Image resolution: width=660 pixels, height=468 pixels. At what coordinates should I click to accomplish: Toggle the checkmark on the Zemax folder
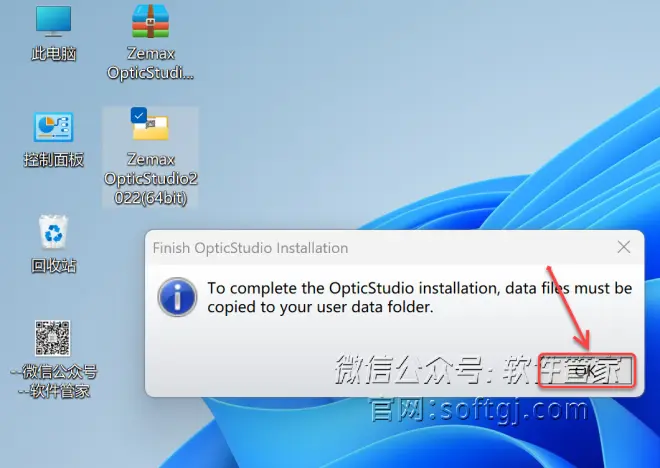coord(138,115)
